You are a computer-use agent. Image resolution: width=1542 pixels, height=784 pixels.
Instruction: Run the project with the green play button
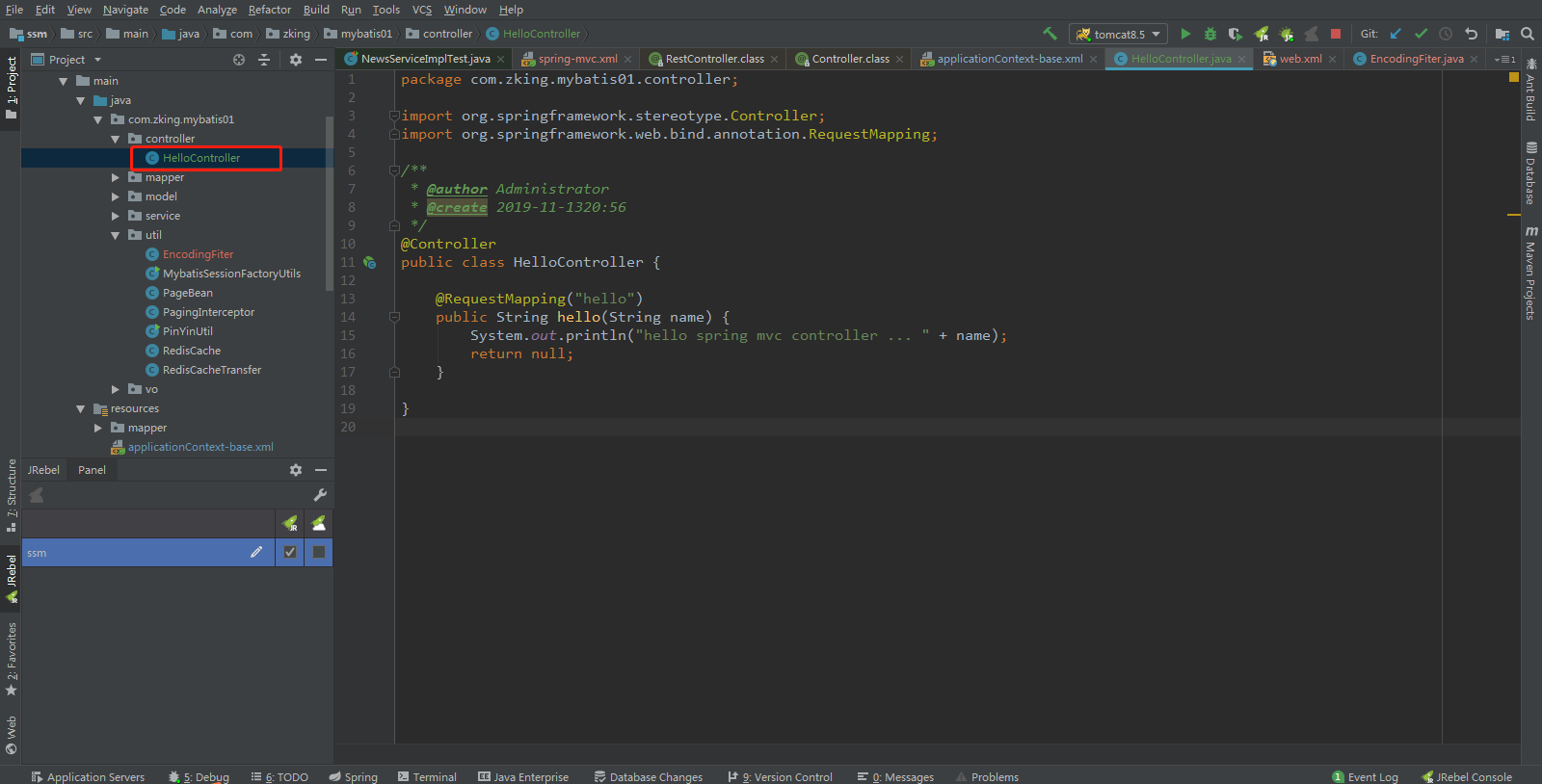coord(1185,34)
